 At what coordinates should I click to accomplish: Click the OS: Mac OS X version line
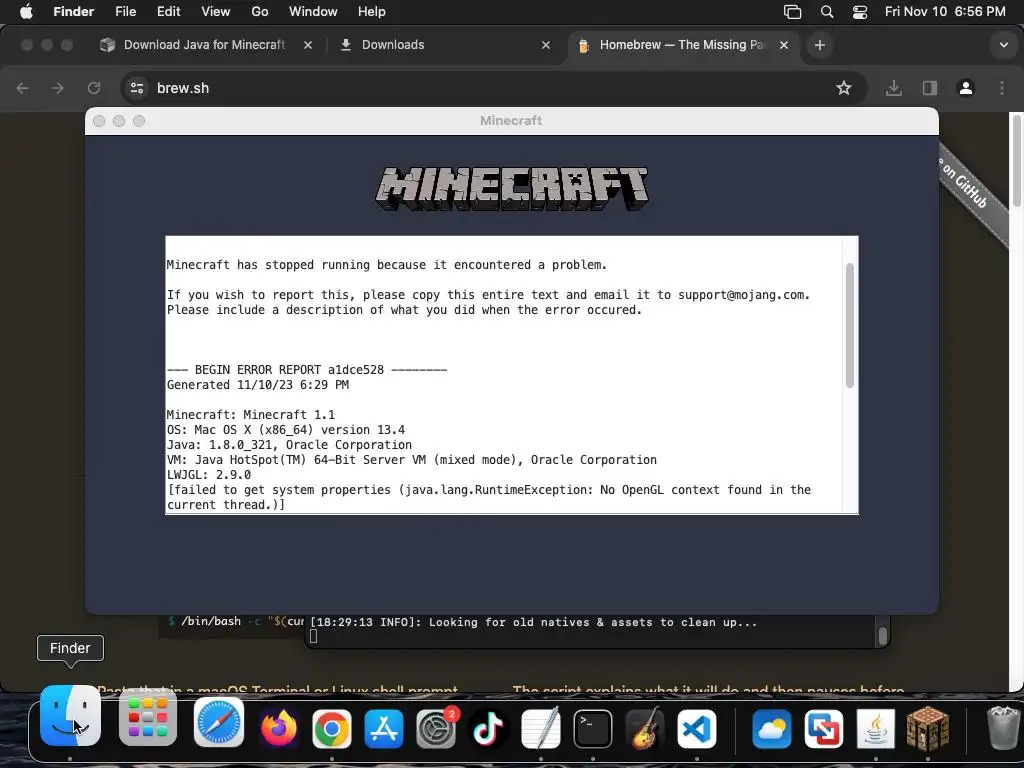click(x=286, y=430)
